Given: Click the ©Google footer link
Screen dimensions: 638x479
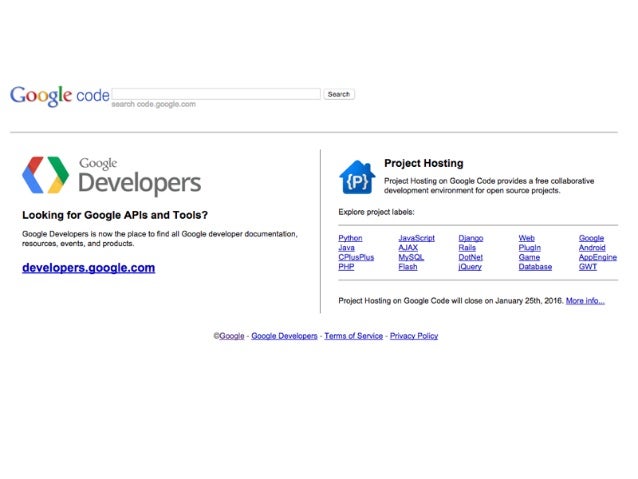Looking at the screenshot, I should [x=229, y=336].
